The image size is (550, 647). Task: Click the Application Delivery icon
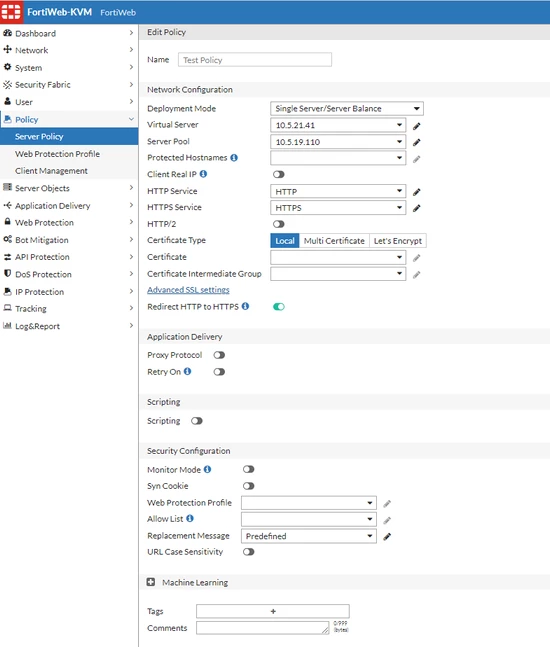click(x=7, y=205)
